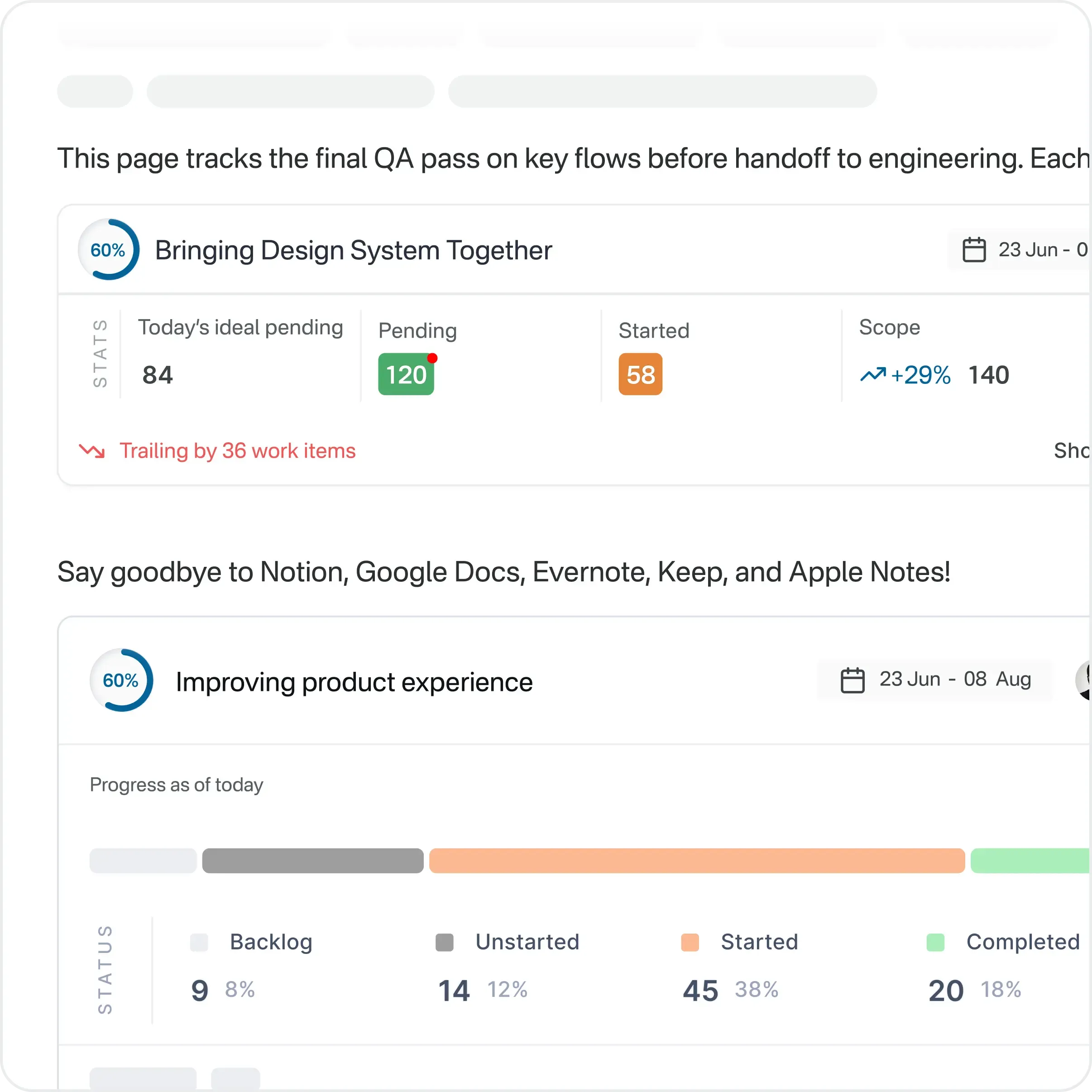Click the Backlog legend color swatch
This screenshot has width=1092, height=1092.
[199, 942]
